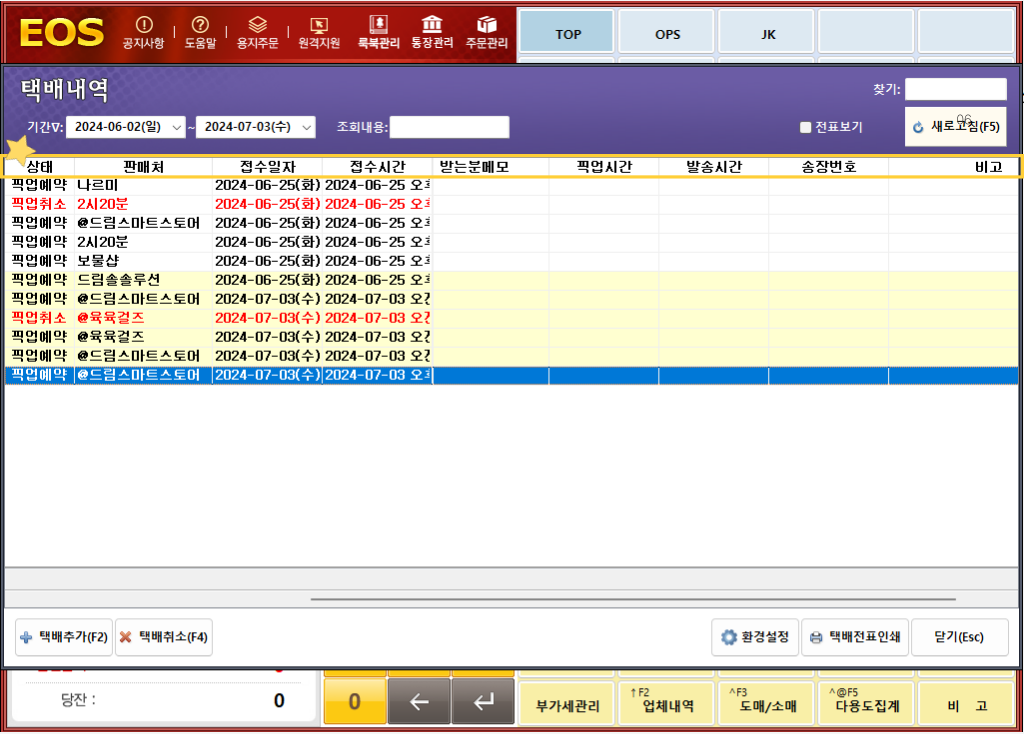Image resolution: width=1024 pixels, height=734 pixels.
Task: Sort by the 판매처 column header
Action: 143,167
